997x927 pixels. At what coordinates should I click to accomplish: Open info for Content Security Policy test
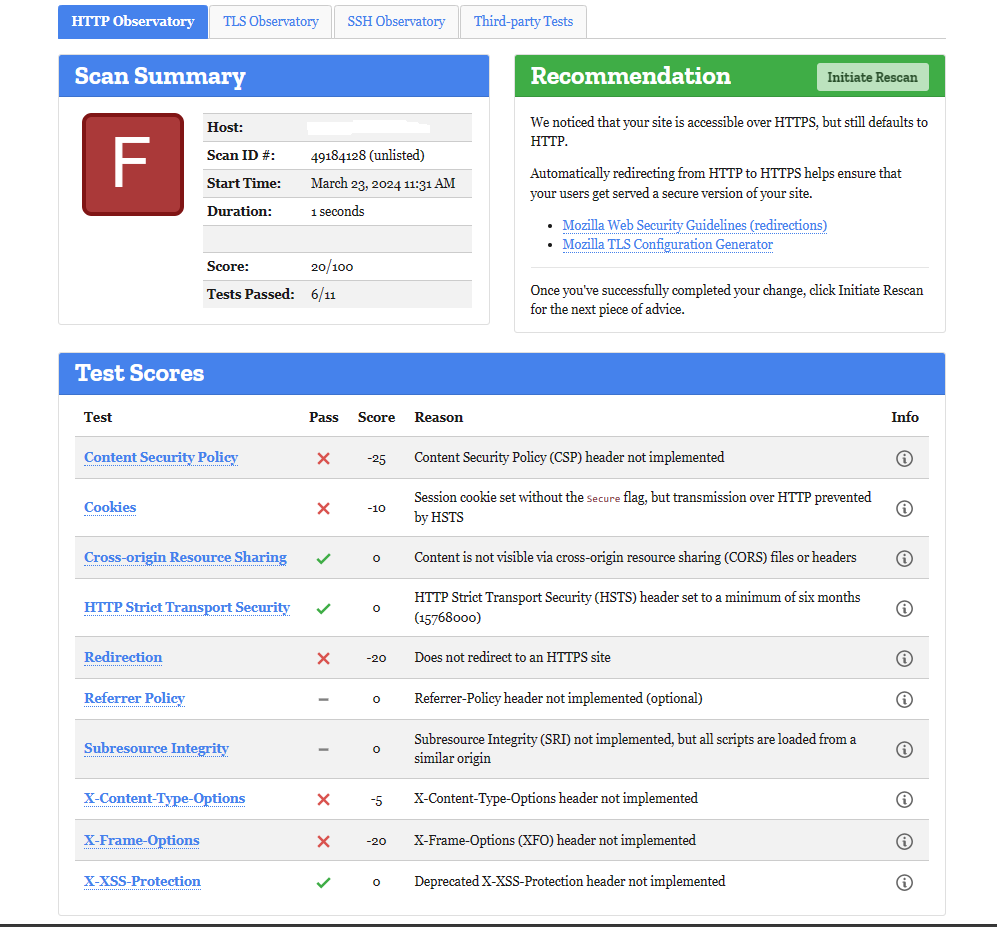(904, 457)
